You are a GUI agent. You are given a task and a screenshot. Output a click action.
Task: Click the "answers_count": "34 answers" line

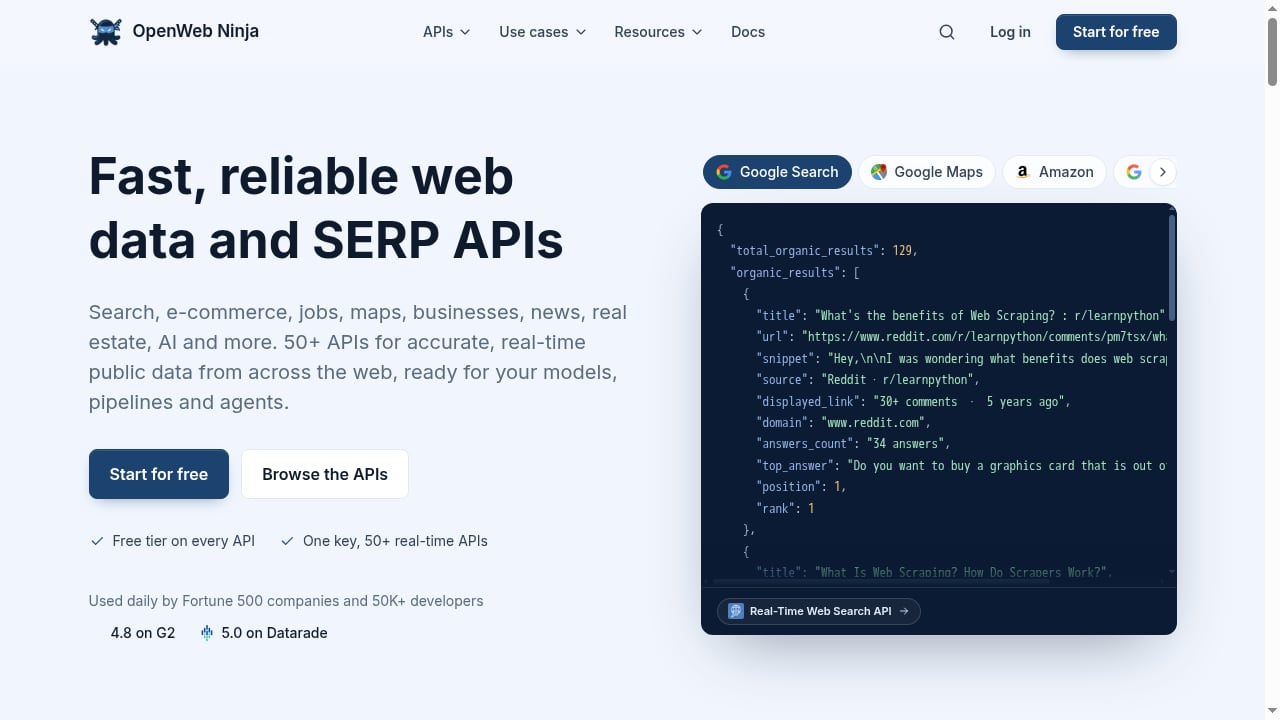tap(853, 444)
